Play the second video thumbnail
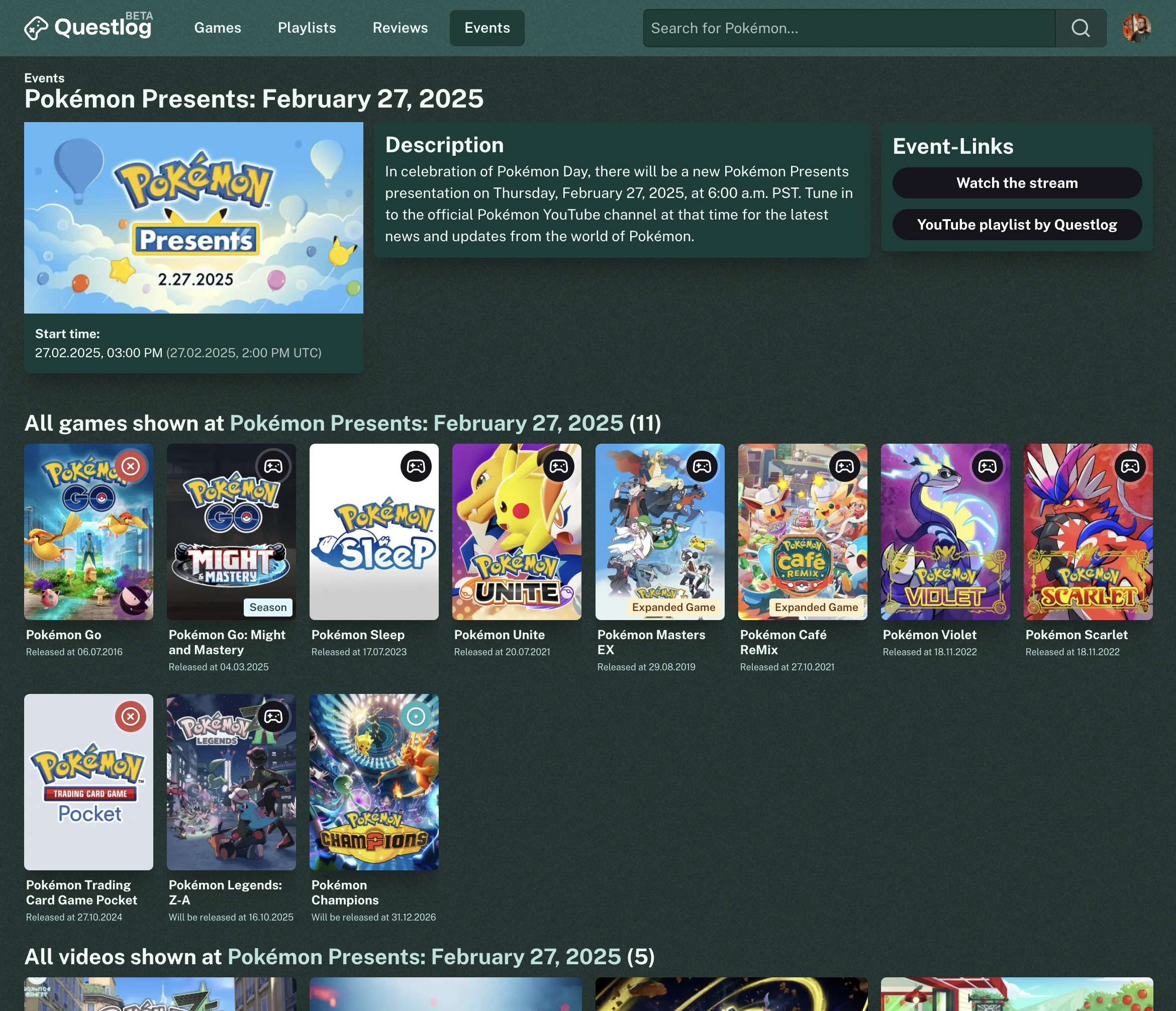Screen dimensions: 1176x1011 (x=446, y=994)
